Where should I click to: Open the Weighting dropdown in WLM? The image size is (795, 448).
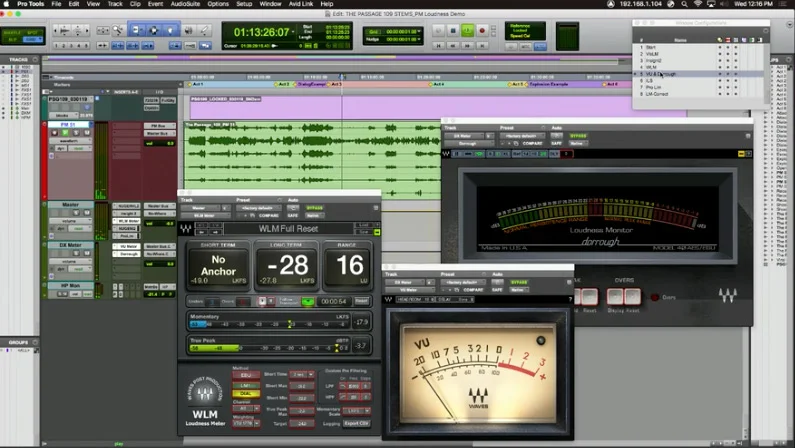click(246, 423)
